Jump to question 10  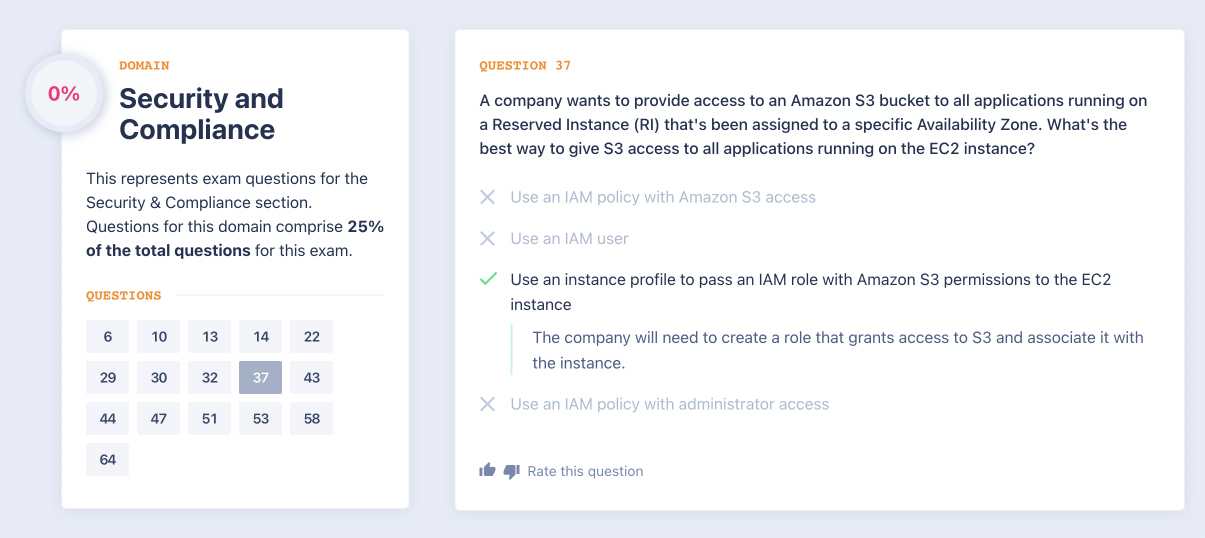tap(159, 337)
